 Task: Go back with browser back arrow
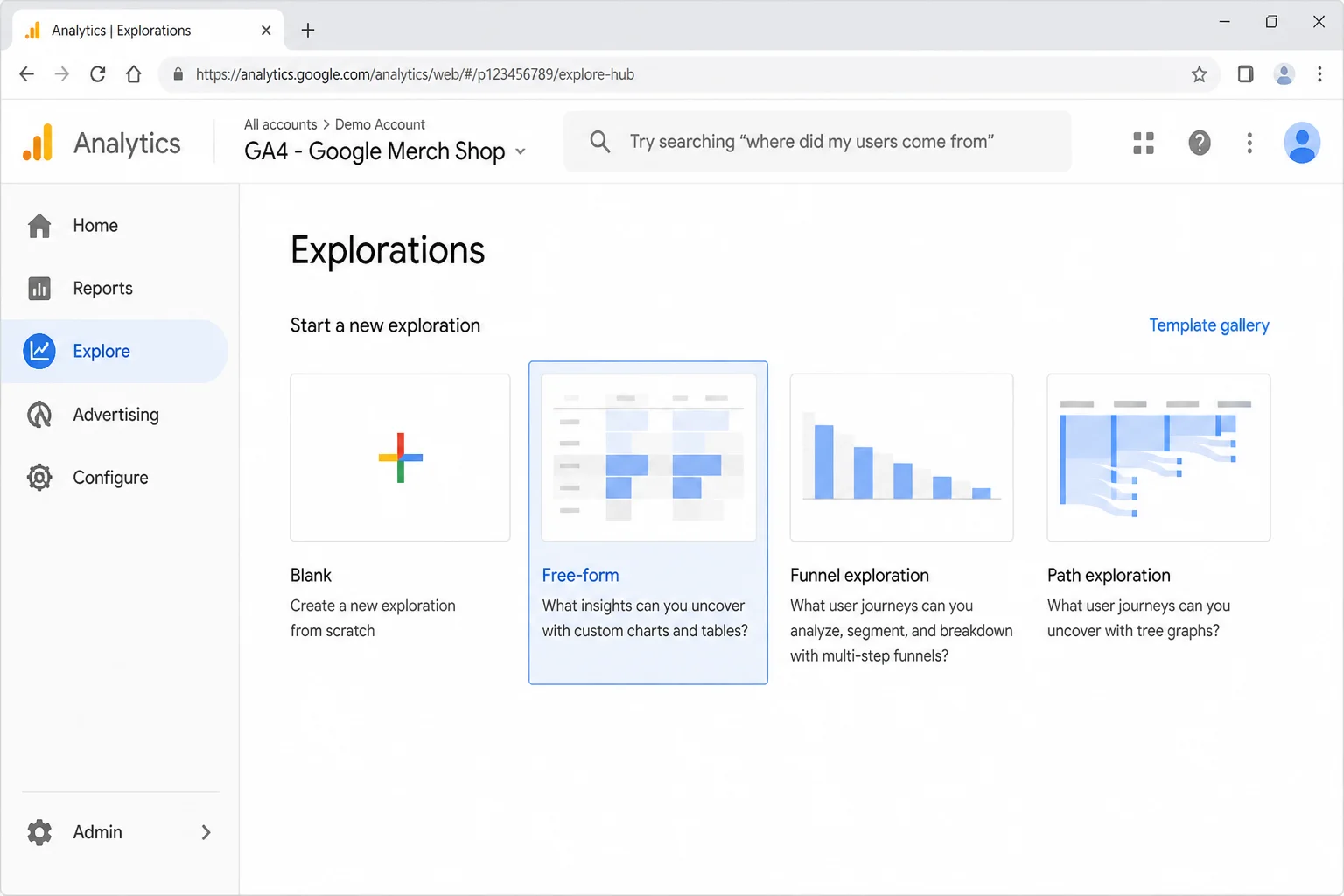(x=27, y=74)
